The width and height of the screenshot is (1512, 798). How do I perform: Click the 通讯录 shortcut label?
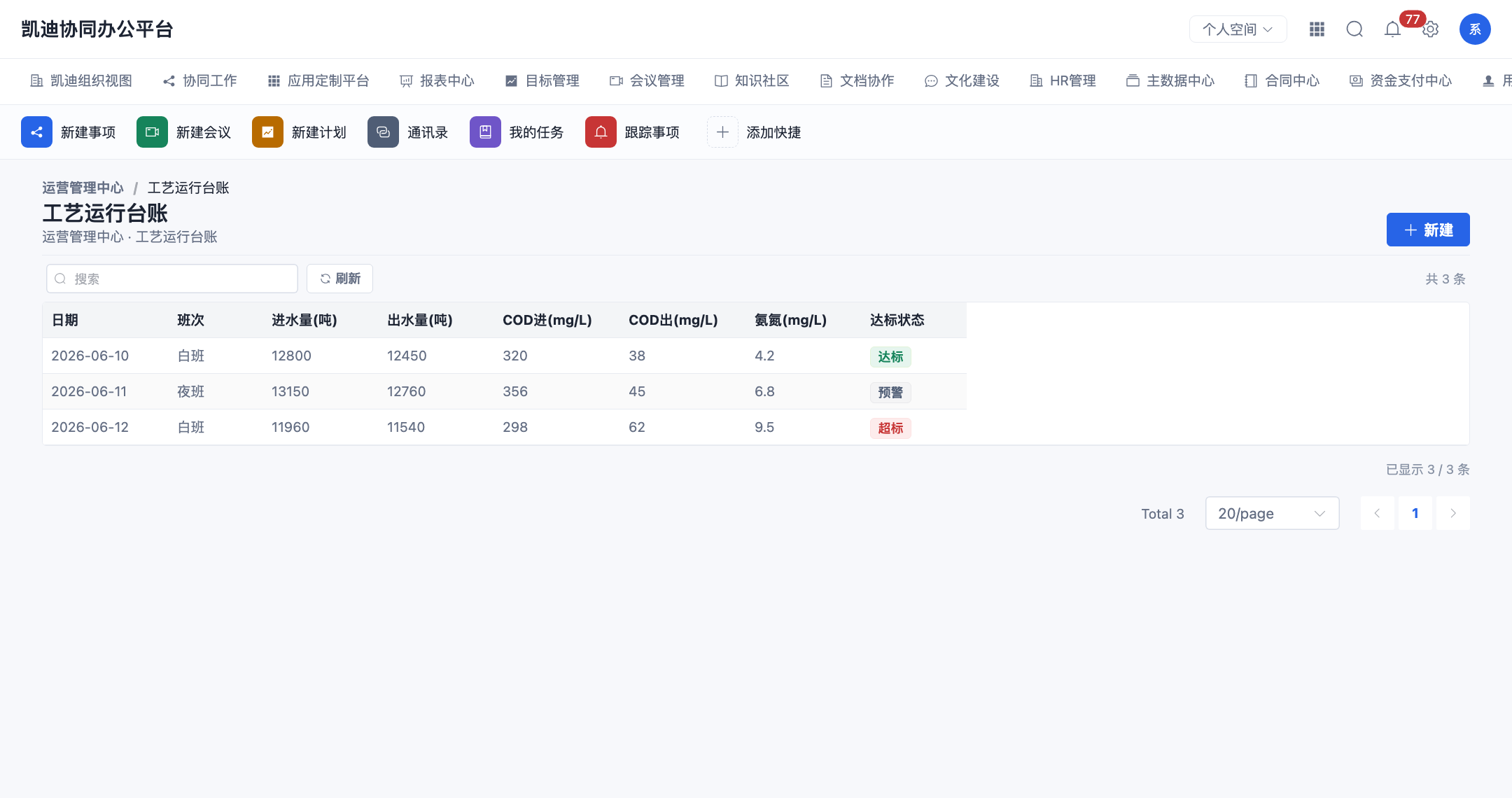428,132
